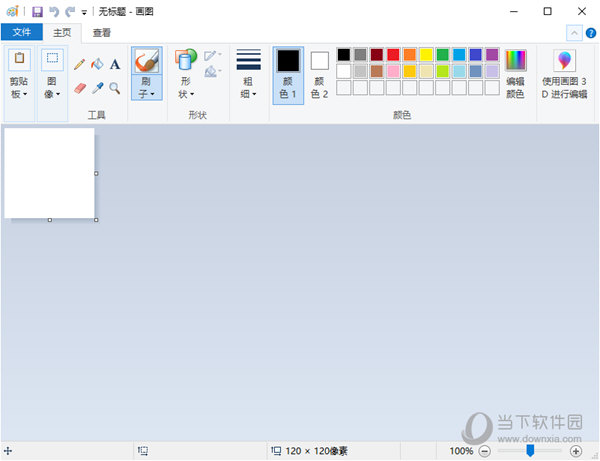Click 编辑颜色 edit colors button
600x461 pixels.
pyautogui.click(x=515, y=73)
